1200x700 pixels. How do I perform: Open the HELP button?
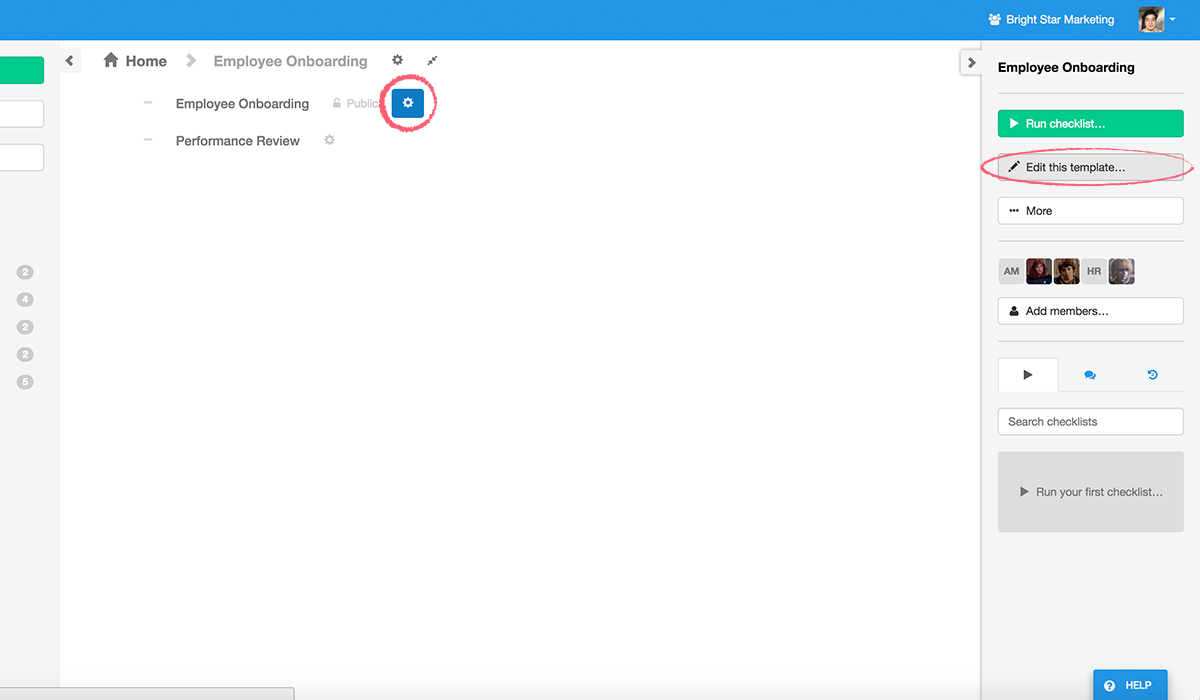[1130, 685]
